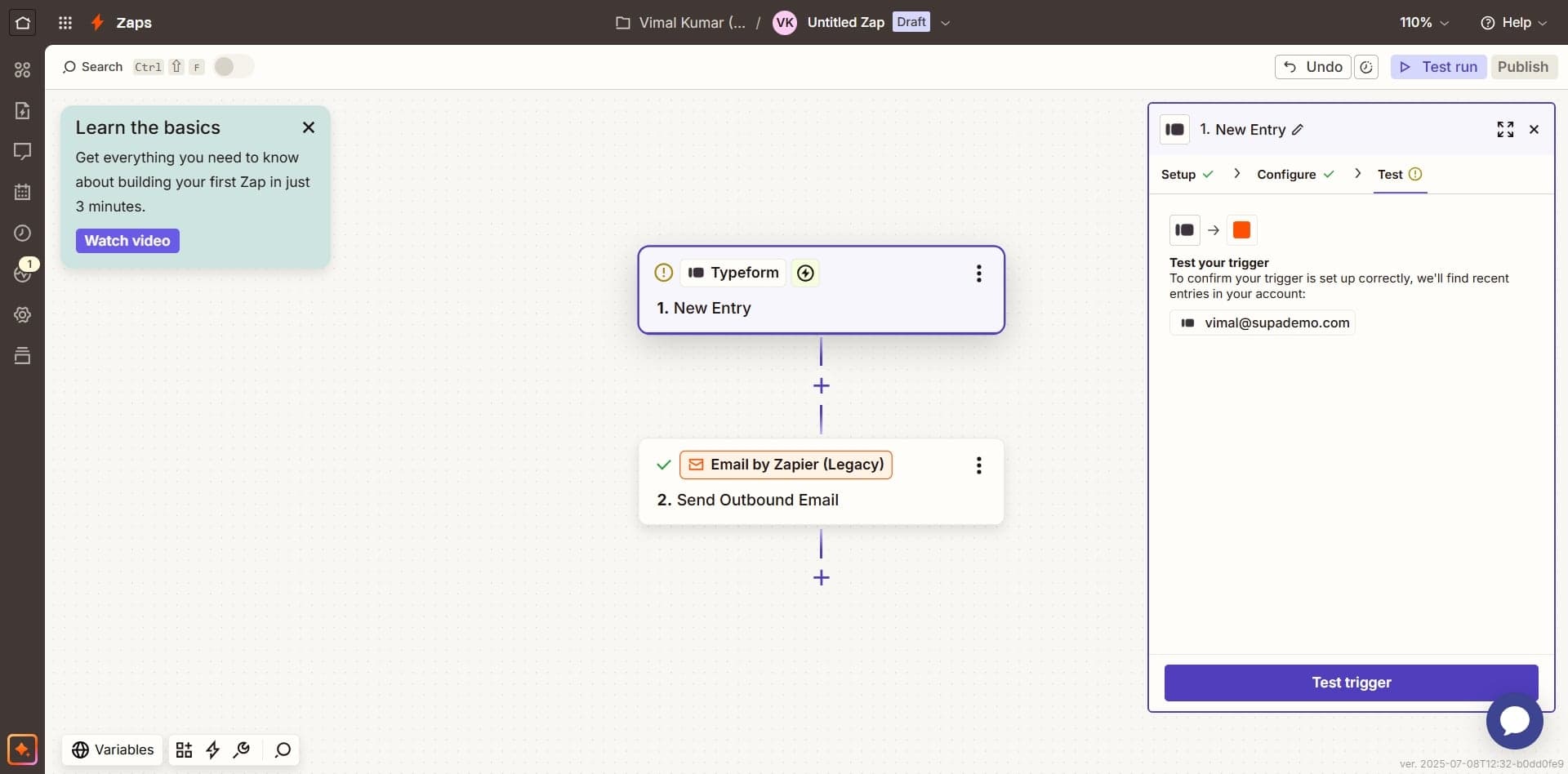Dismiss the Learn the basics card
The height and width of the screenshot is (774, 1568).
pos(309,127)
